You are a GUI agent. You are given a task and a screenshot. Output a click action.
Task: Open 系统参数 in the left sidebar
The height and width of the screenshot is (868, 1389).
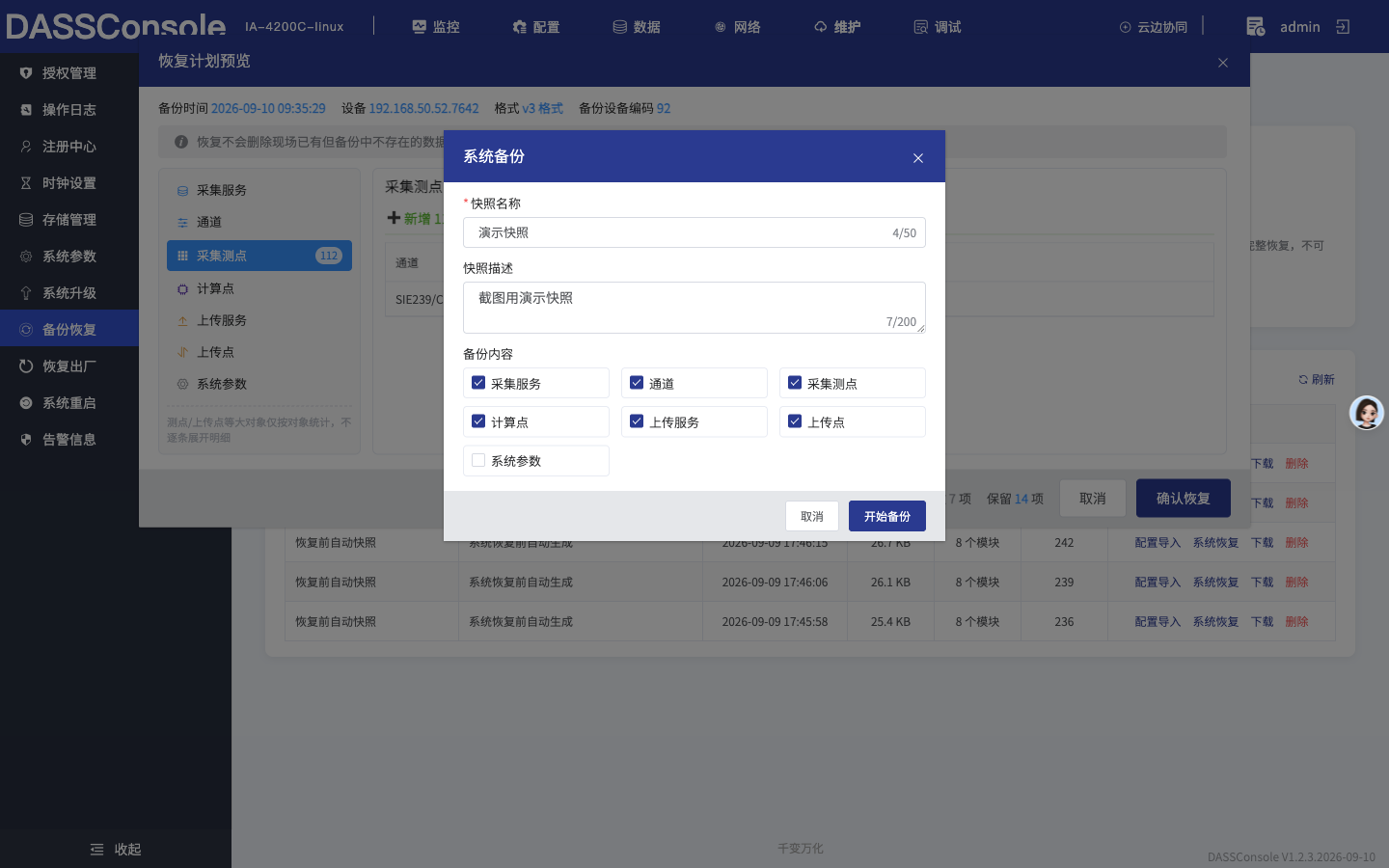(69, 257)
